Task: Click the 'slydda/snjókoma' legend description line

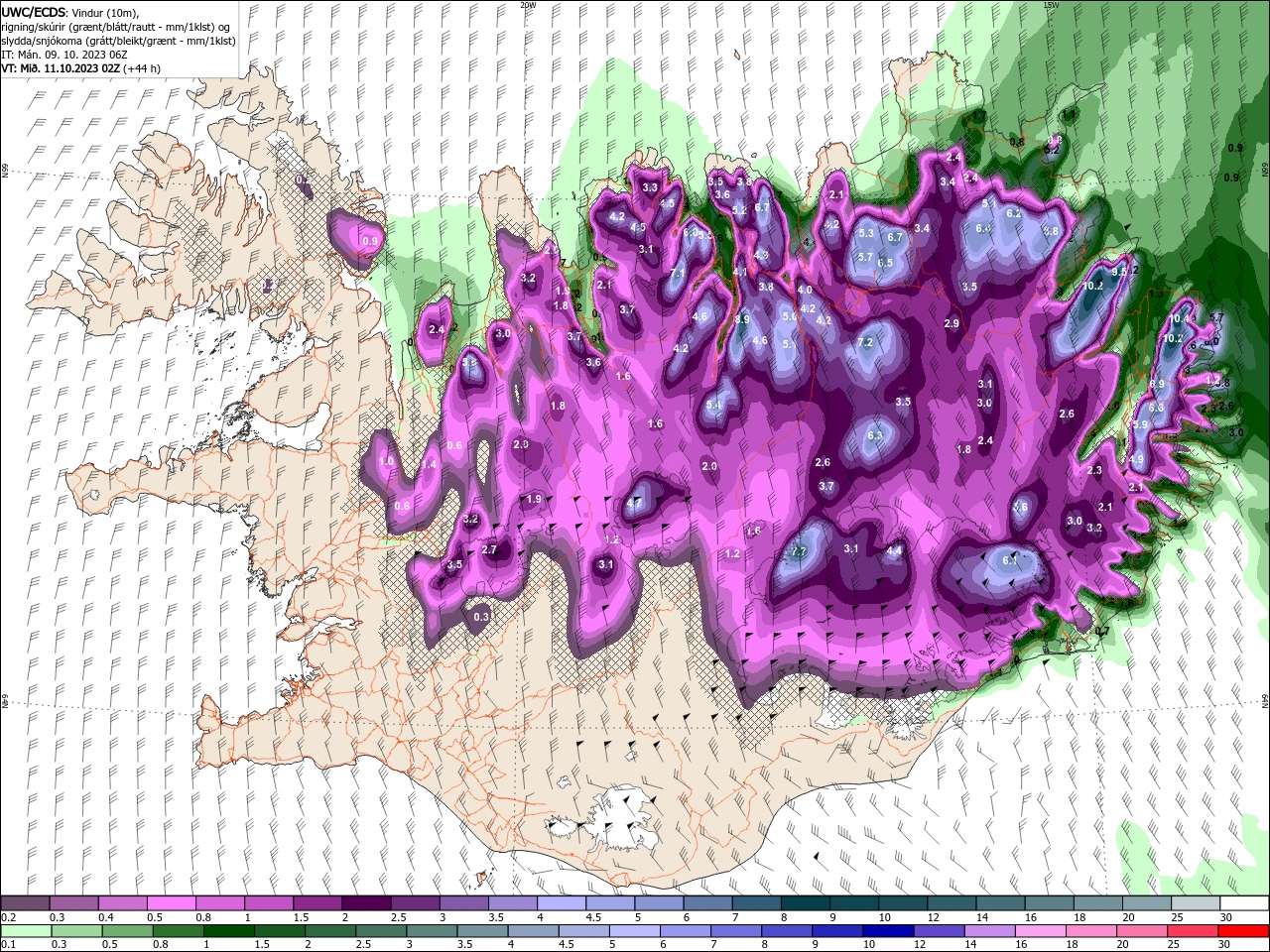Action: coord(118,41)
